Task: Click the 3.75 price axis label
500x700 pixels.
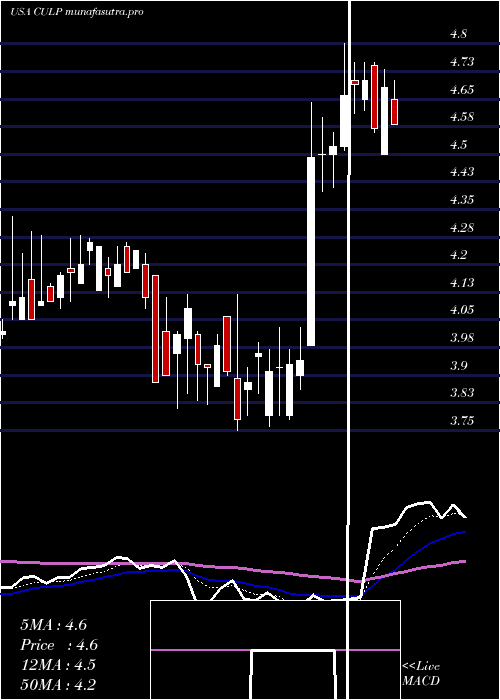Action: pyautogui.click(x=462, y=421)
